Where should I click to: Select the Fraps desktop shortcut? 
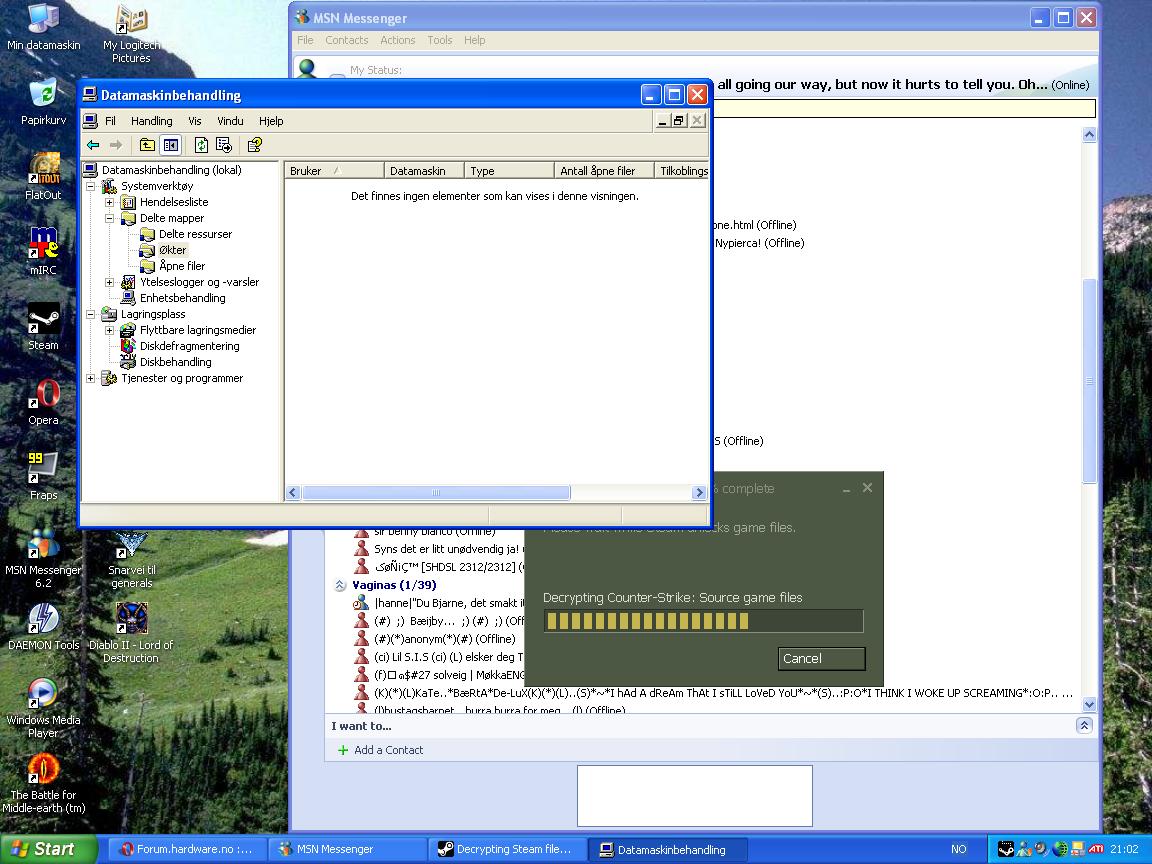[43, 477]
